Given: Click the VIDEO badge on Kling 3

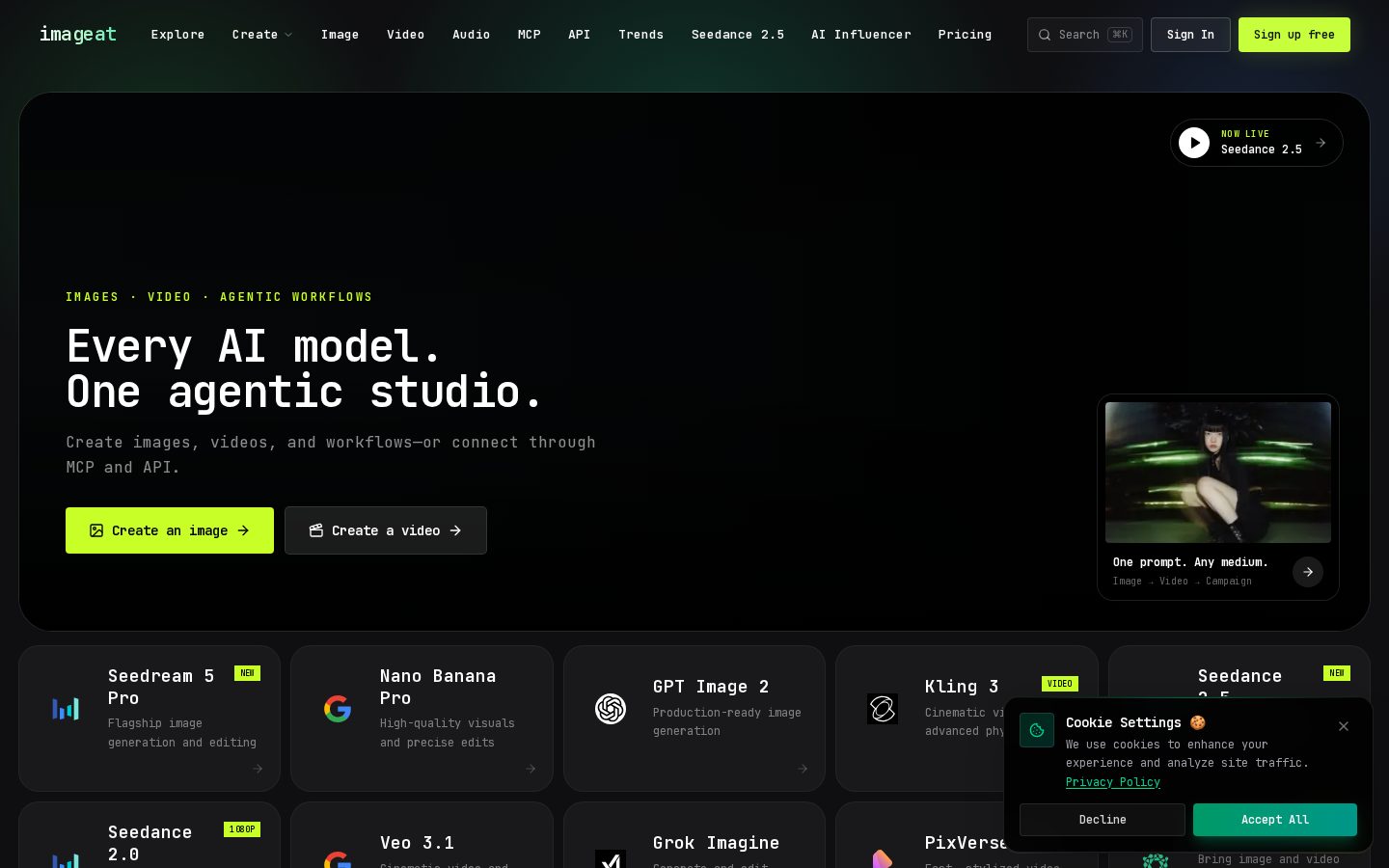Looking at the screenshot, I should (x=1060, y=684).
